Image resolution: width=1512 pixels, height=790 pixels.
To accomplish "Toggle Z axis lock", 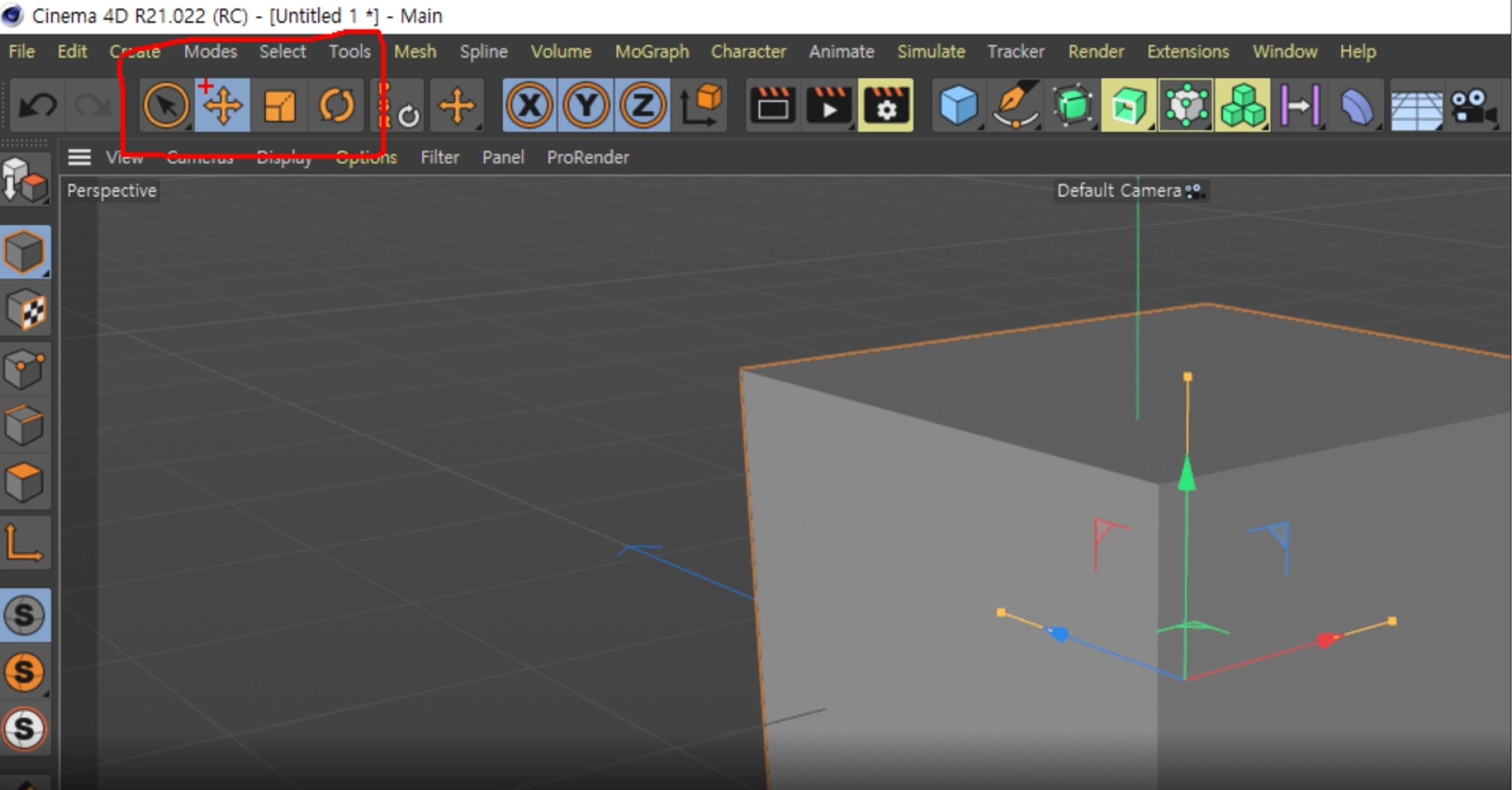I will coord(643,106).
